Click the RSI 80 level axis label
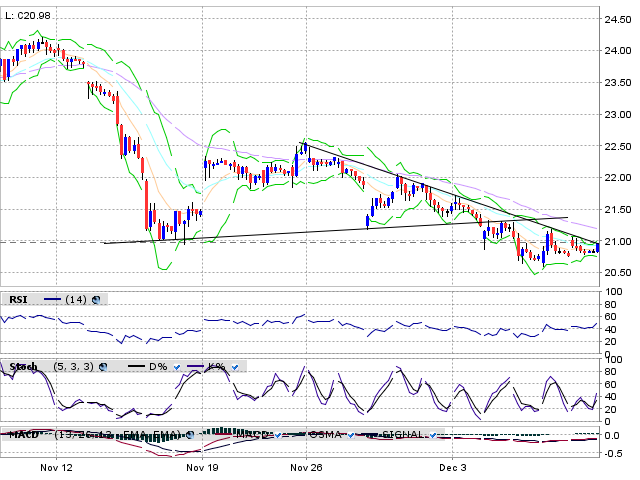The width and height of the screenshot is (640, 480). coord(610,303)
